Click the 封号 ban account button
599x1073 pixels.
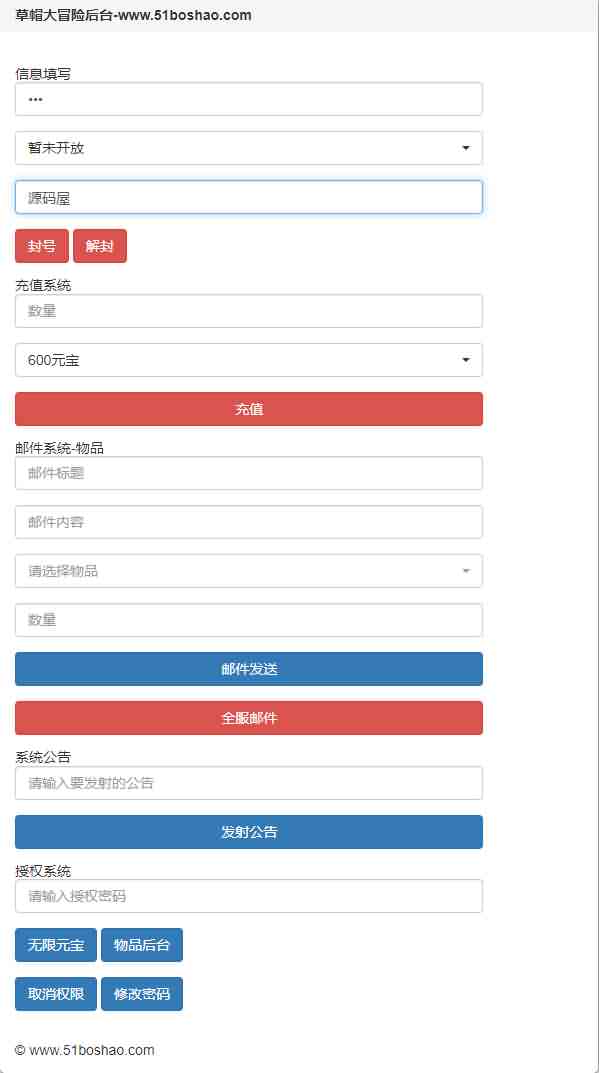(41, 245)
